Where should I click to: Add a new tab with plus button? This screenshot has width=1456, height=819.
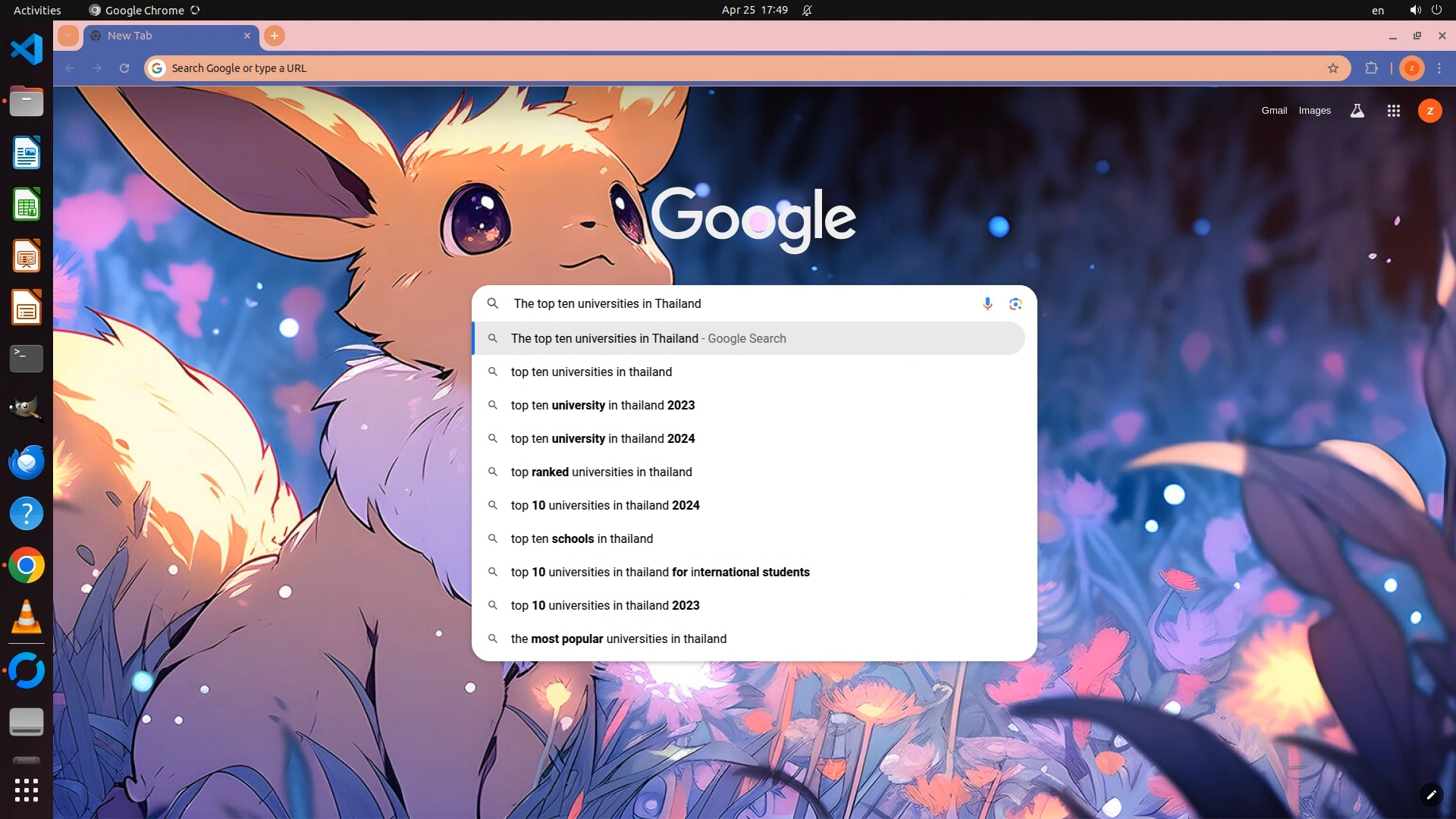coord(275,36)
